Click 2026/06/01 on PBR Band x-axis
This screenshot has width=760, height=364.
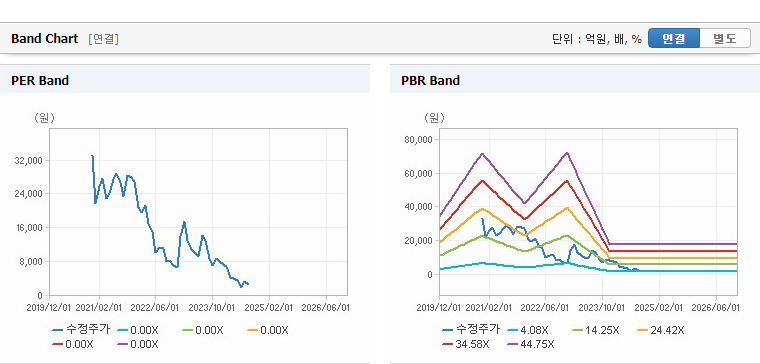click(x=715, y=308)
